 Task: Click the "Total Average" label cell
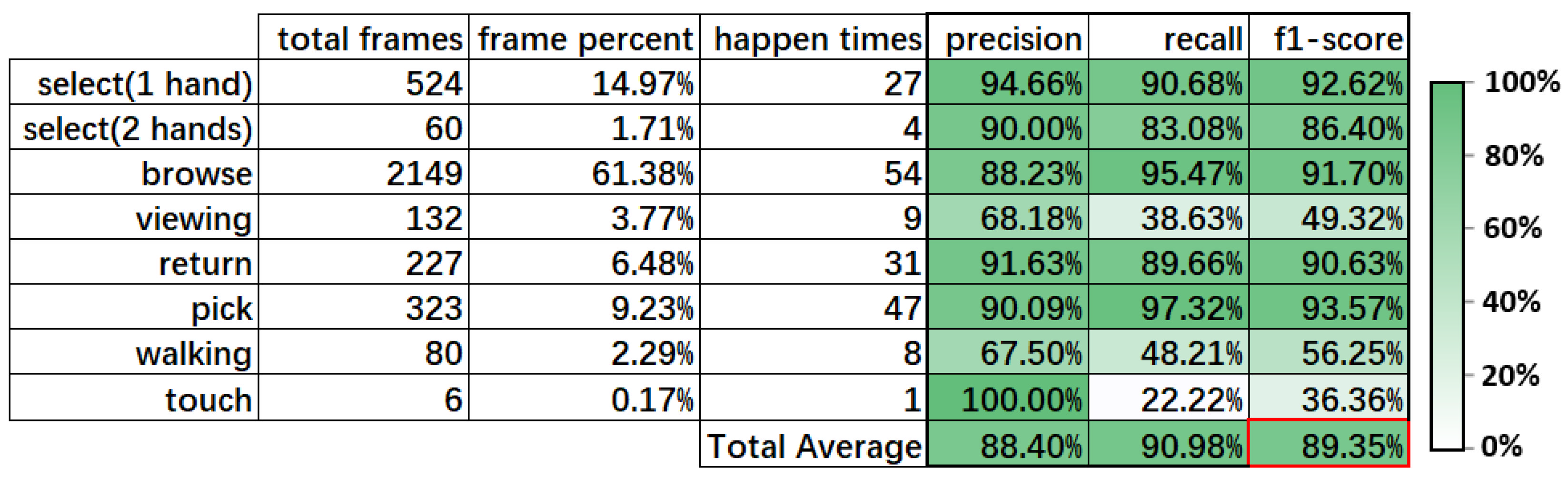[x=814, y=447]
